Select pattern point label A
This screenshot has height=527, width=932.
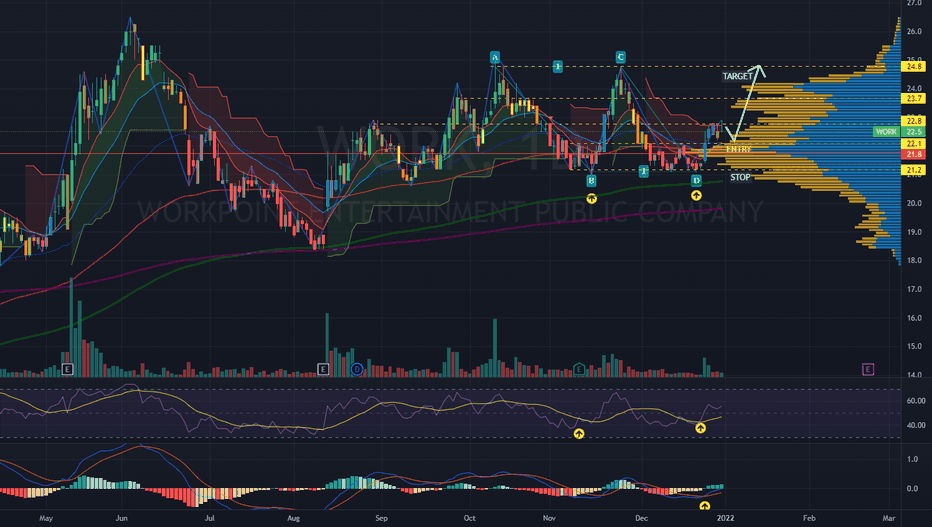pyautogui.click(x=495, y=57)
